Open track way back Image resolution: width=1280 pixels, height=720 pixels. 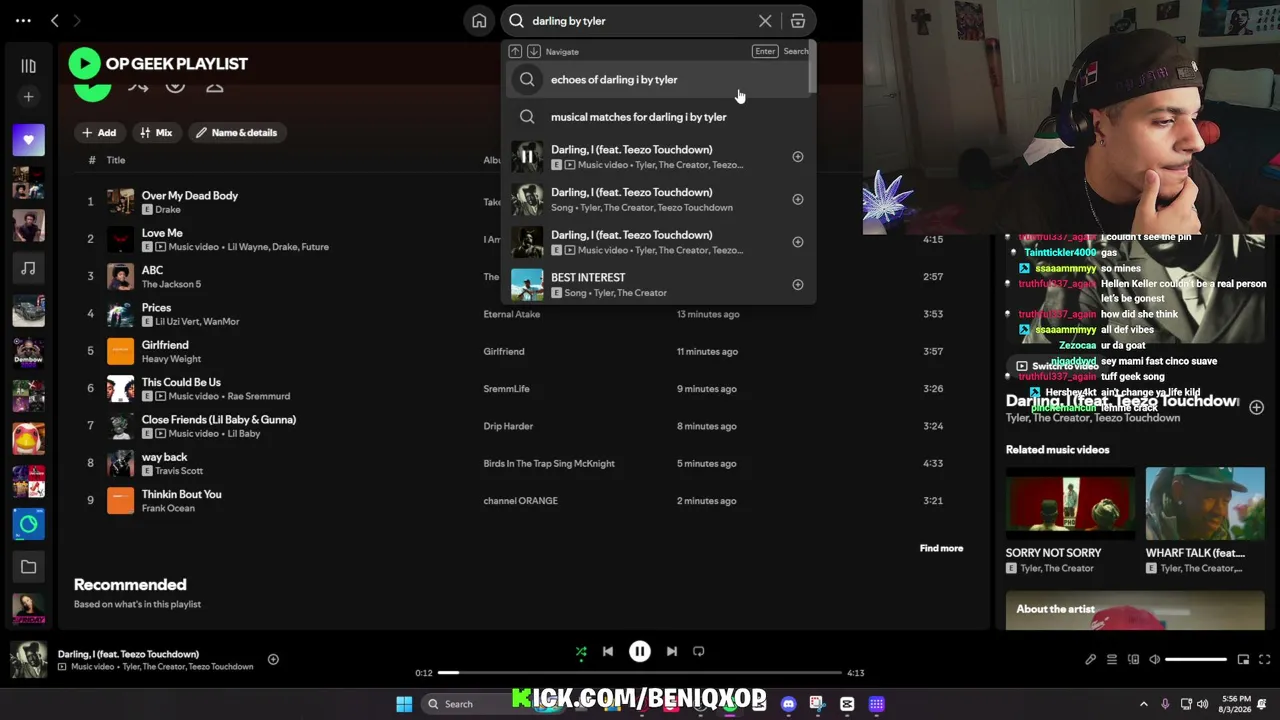[x=164, y=457]
